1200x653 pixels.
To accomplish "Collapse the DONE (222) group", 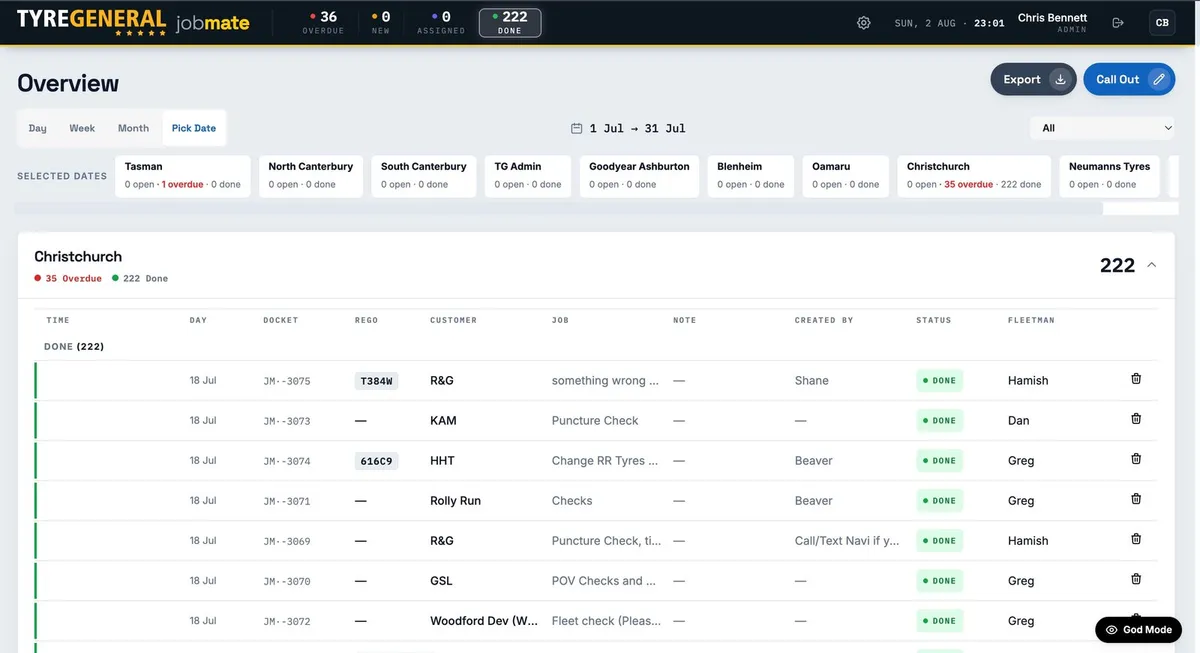I will 75,347.
